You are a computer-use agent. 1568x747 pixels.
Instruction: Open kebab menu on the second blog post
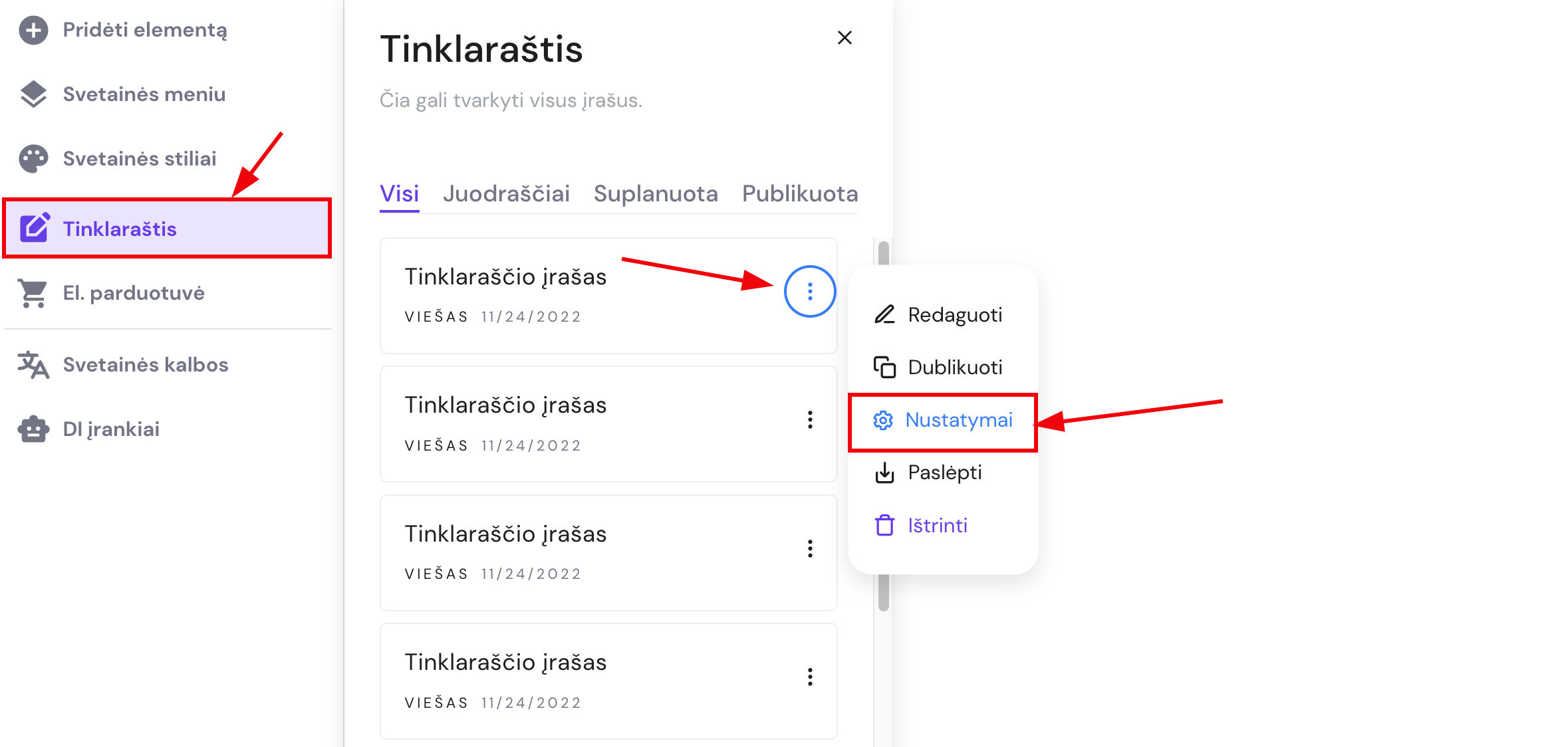810,420
